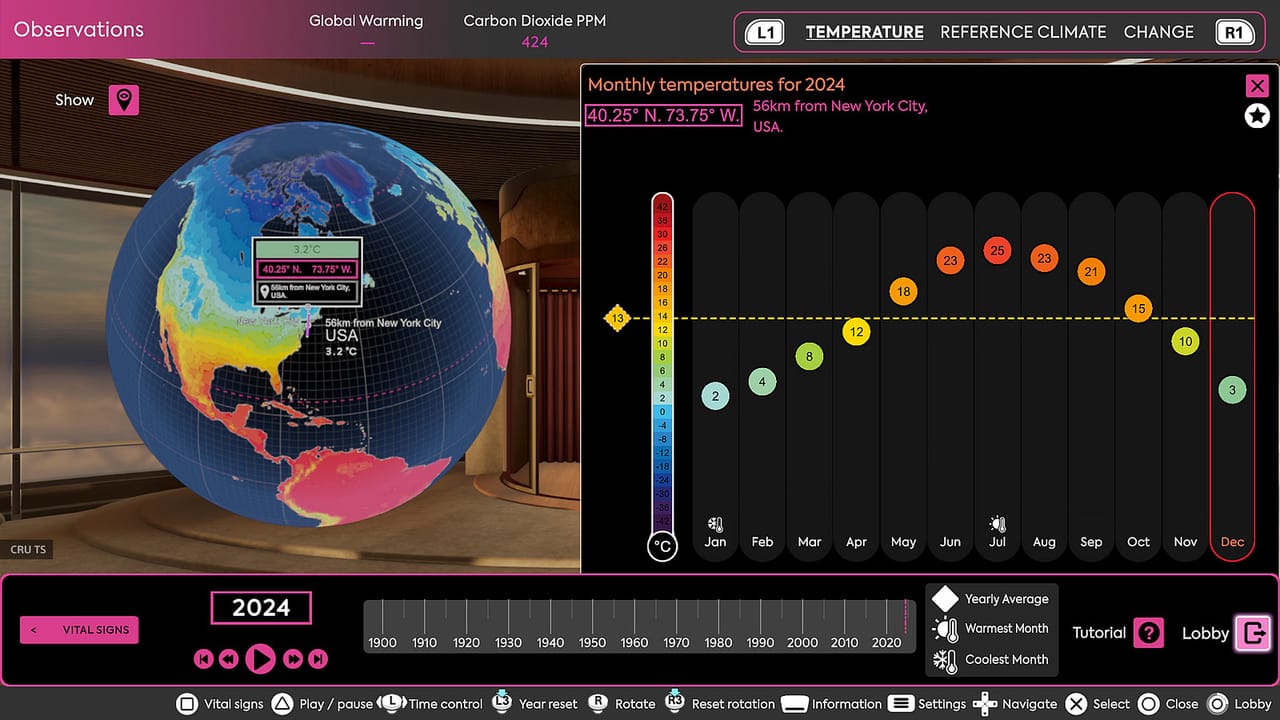Click the Information icon in the controls hint bar
The height and width of the screenshot is (720, 1280).
click(793, 704)
